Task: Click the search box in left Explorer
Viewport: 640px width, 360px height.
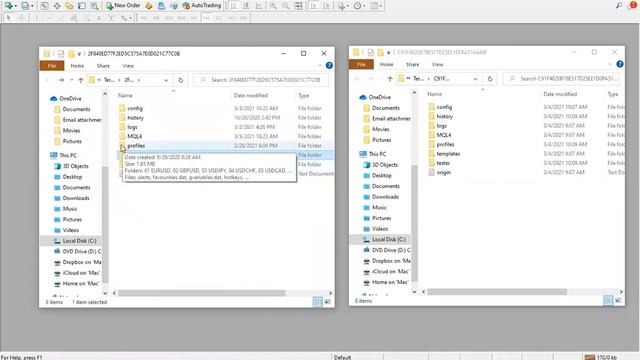Action: pyautogui.click(x=261, y=80)
